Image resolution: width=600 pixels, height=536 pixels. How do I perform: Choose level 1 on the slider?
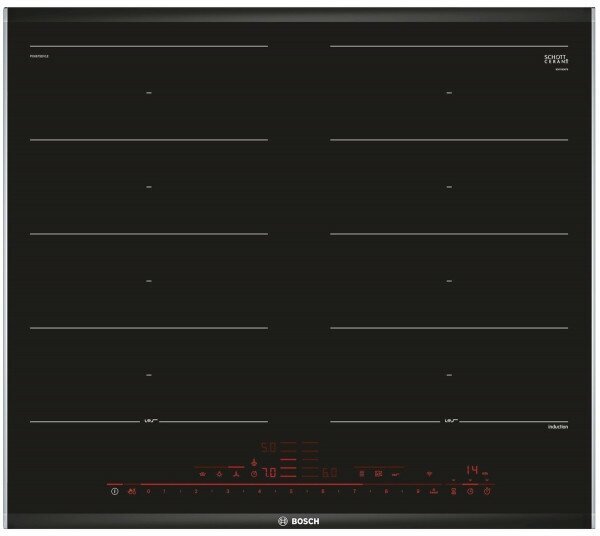165,491
